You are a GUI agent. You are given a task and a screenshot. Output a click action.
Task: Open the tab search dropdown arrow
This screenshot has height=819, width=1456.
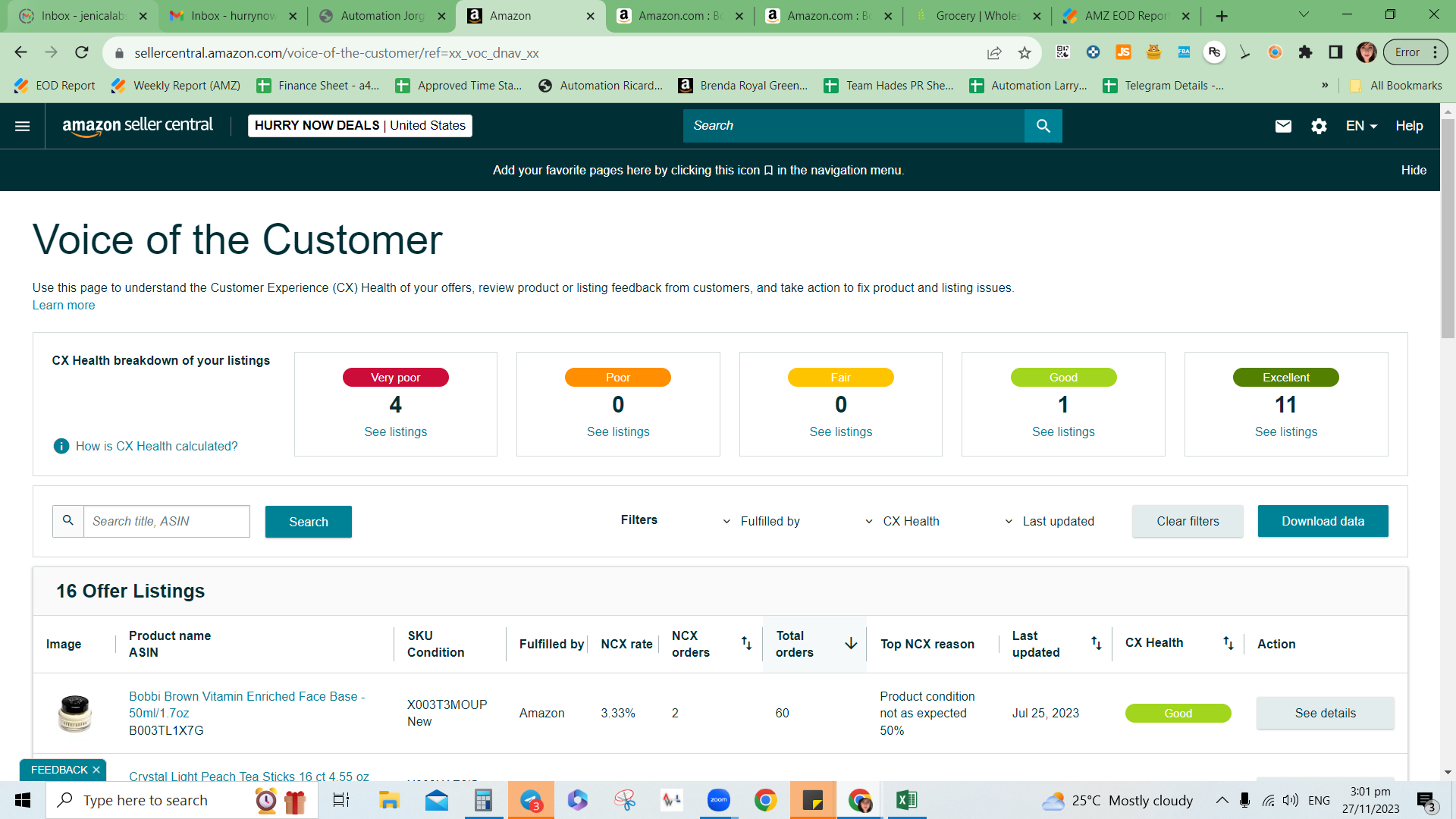tap(1304, 15)
